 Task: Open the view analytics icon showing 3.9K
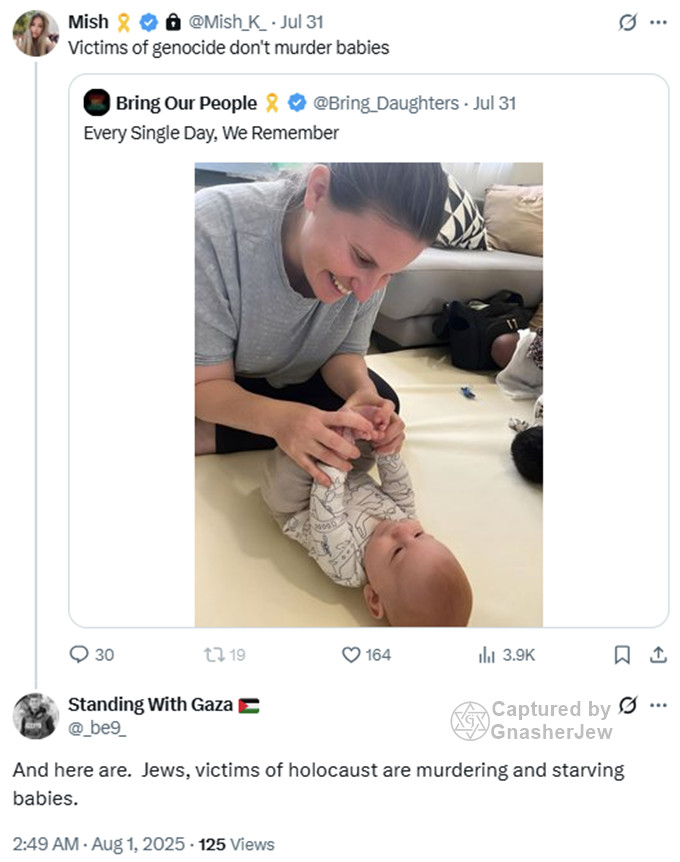click(488, 655)
